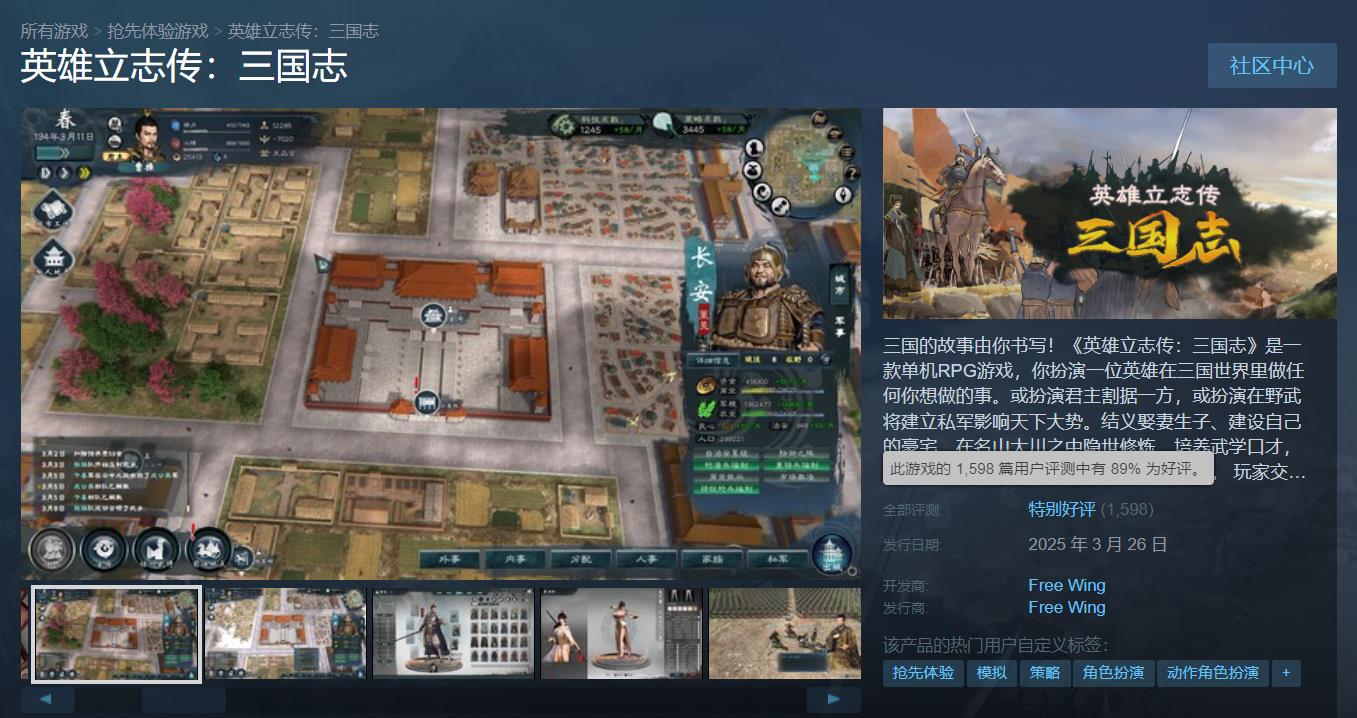Screen dimensions: 1357x718
Task: Select the armor equipment screenshot thumbnail
Action: pos(453,634)
